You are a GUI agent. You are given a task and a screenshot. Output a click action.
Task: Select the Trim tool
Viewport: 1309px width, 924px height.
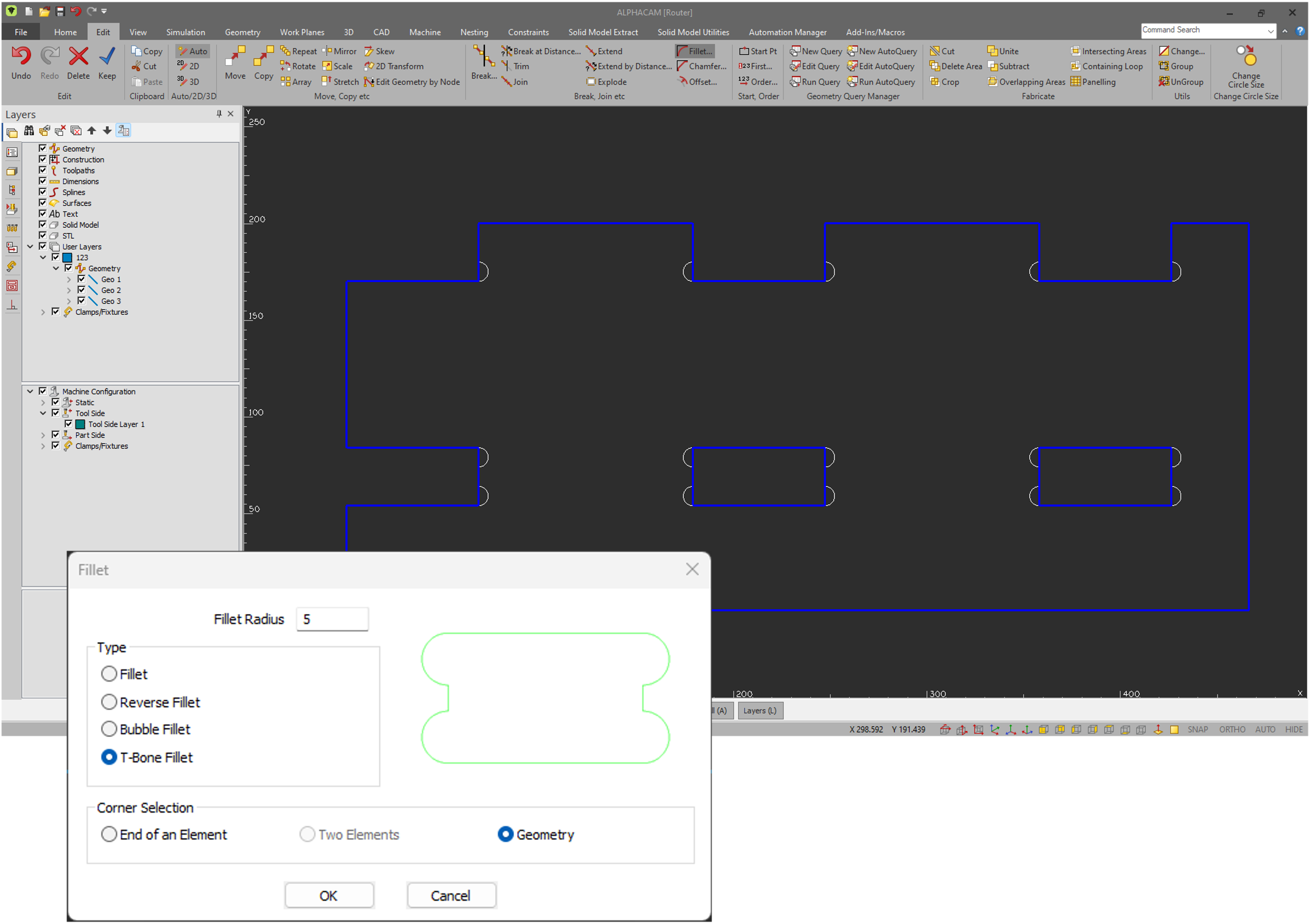coord(515,66)
